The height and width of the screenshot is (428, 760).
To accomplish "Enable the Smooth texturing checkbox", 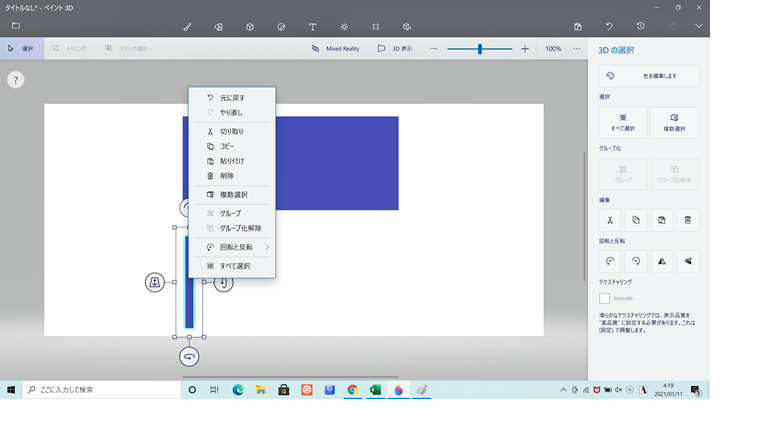I will coord(604,299).
